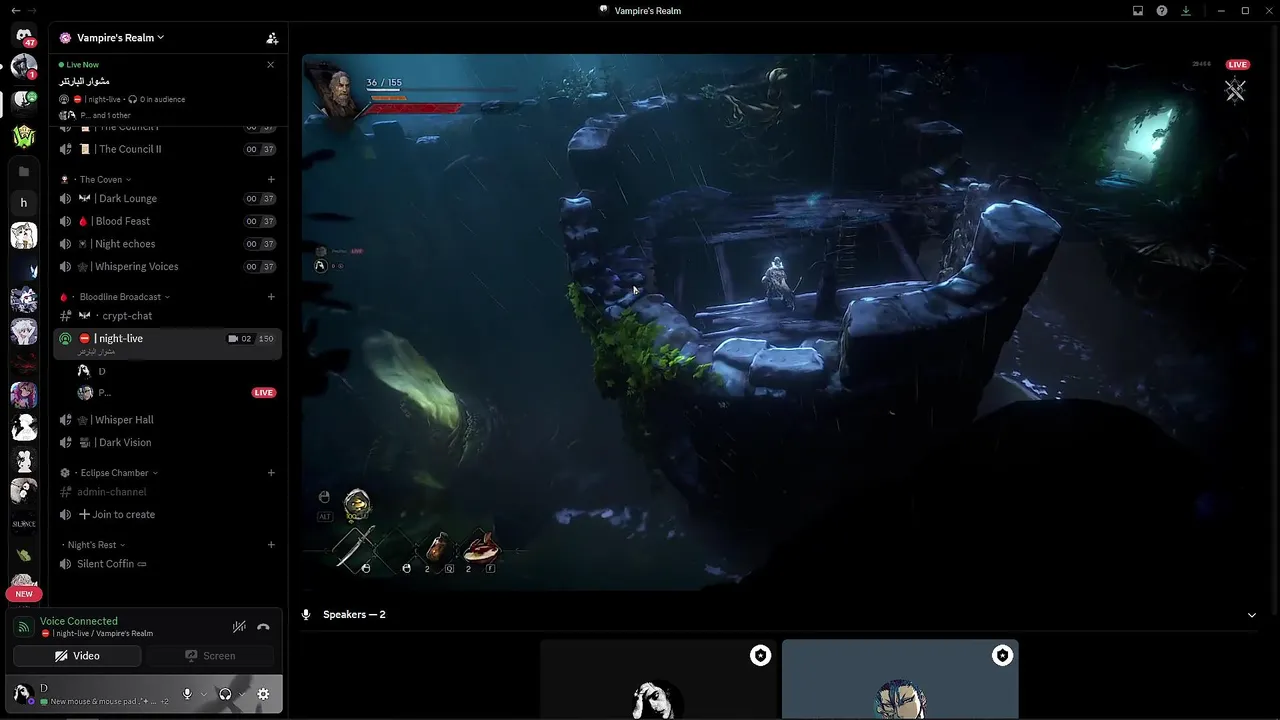The width and height of the screenshot is (1280, 720).
Task: Open the server with the green W crest
Action: pyautogui.click(x=24, y=136)
